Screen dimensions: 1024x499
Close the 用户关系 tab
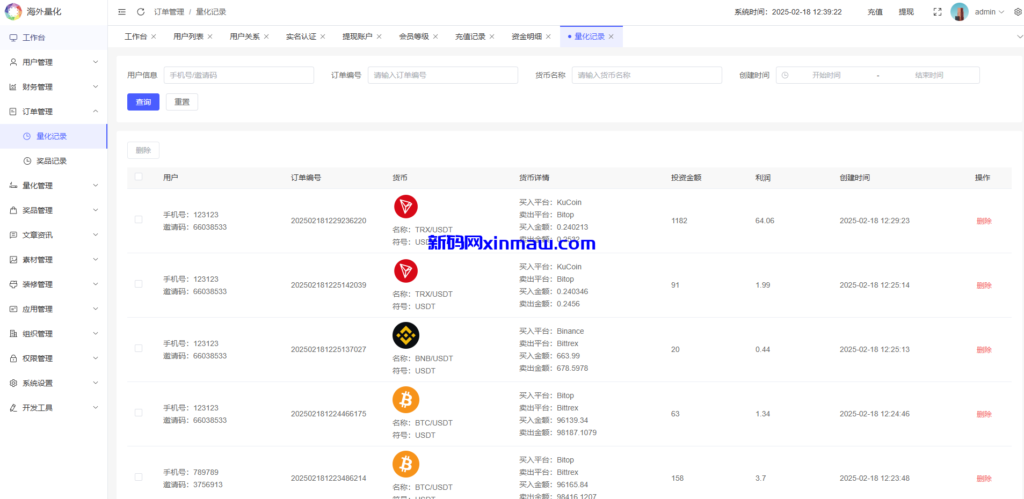[266, 37]
